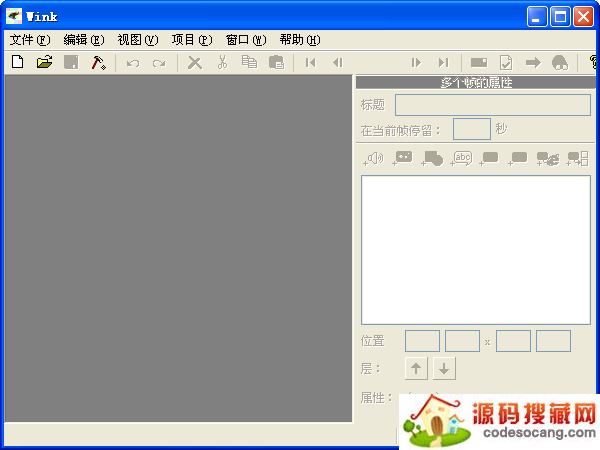Image resolution: width=600 pixels, height=450 pixels.
Task: Click the Delete X icon in toolbar
Action: 195,62
